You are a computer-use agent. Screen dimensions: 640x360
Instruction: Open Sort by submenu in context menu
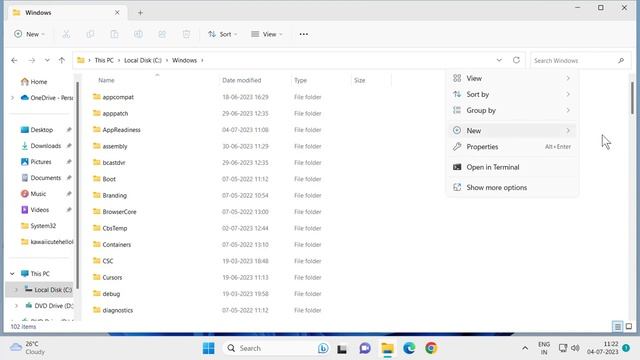click(x=512, y=94)
